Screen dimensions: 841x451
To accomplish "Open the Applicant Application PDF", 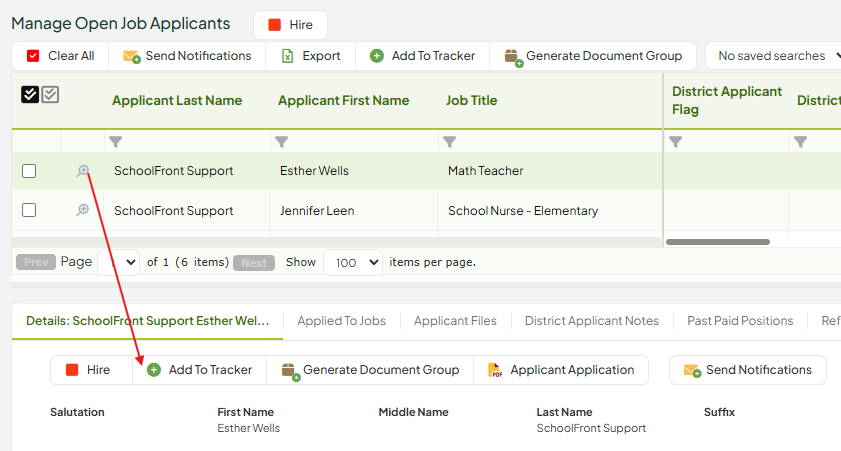I will point(561,370).
